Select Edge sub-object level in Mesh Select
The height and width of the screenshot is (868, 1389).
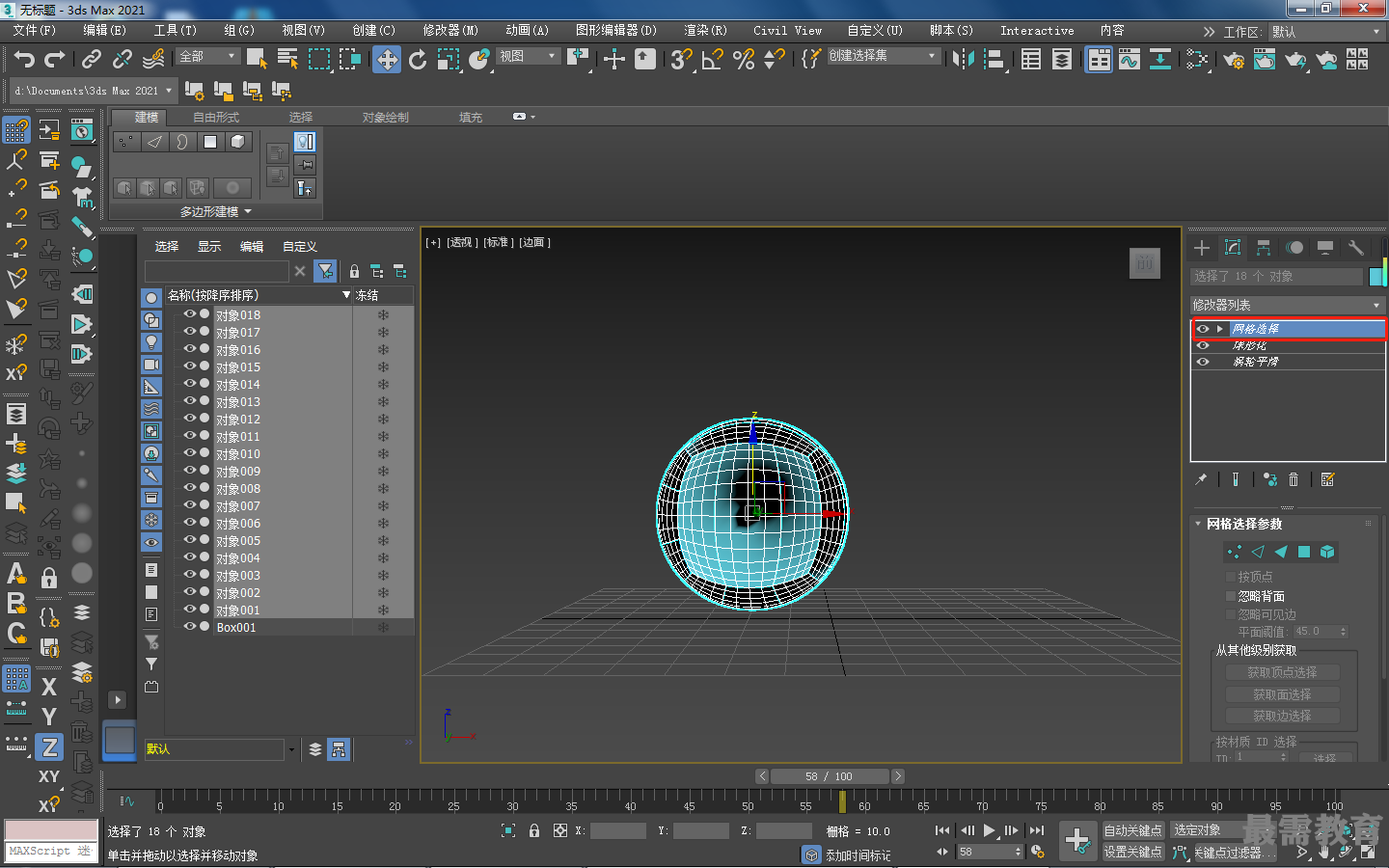[x=1258, y=552]
